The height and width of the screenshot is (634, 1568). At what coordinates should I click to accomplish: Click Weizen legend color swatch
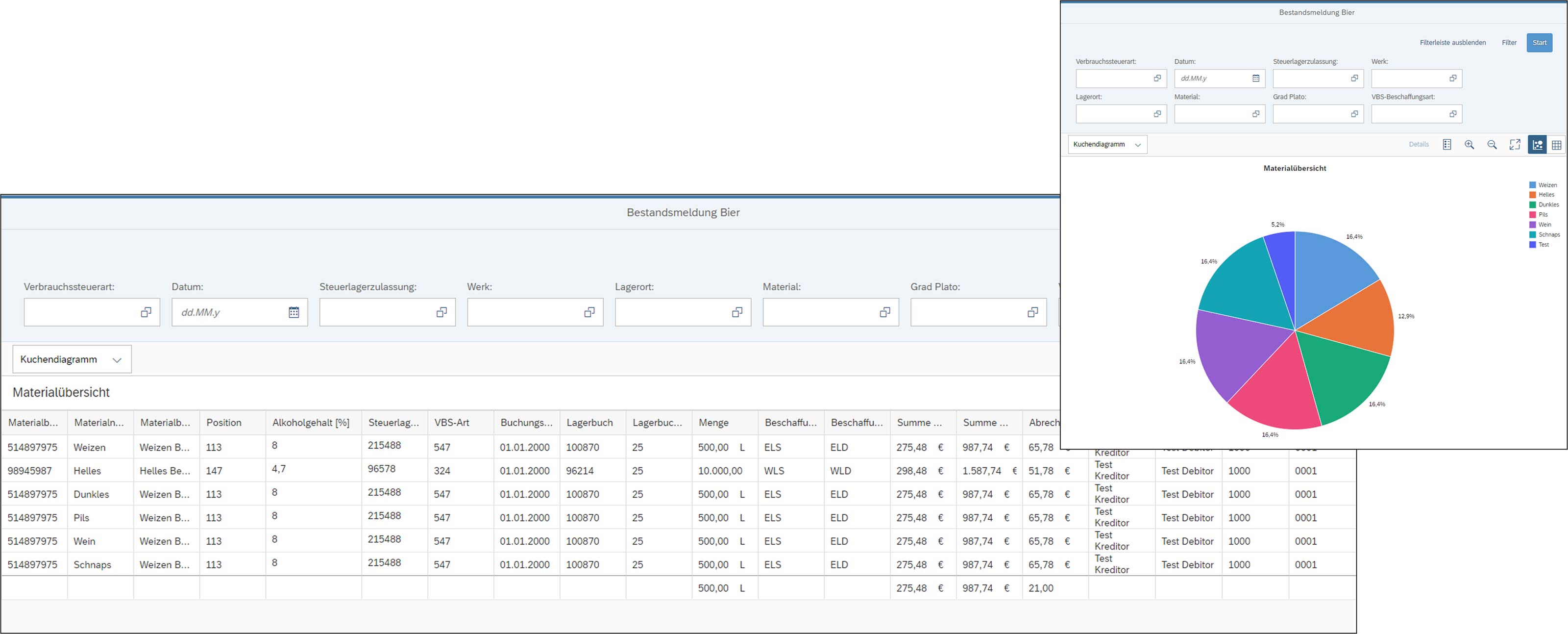pyautogui.click(x=1533, y=185)
